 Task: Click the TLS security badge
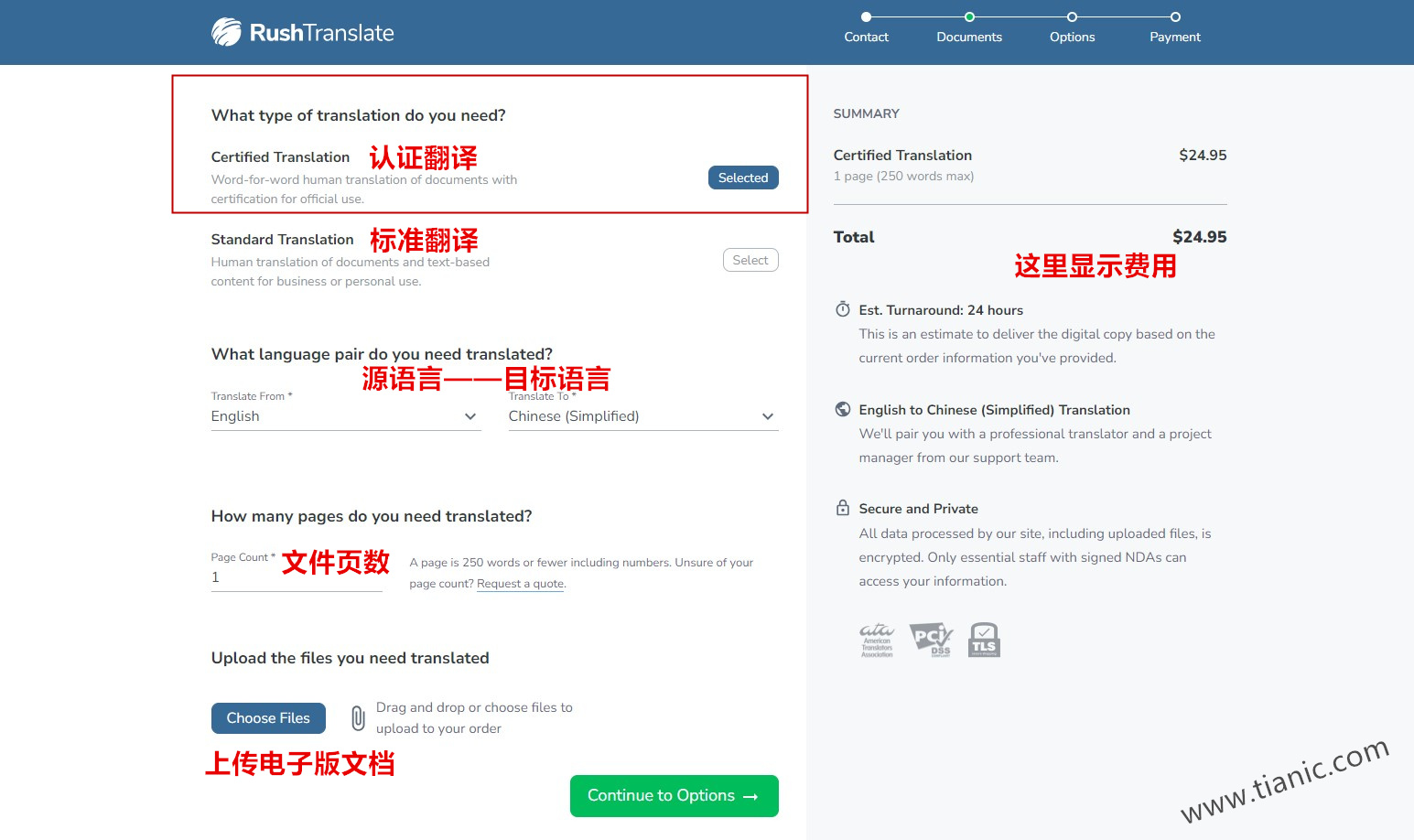984,640
